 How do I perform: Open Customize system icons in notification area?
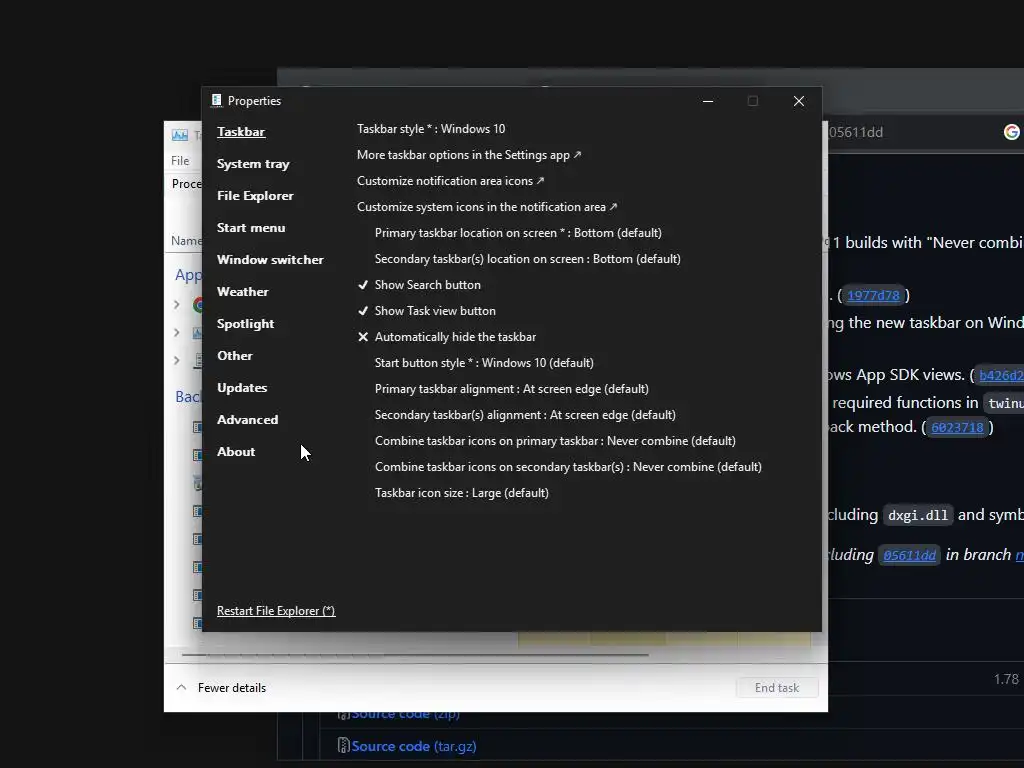(x=487, y=207)
